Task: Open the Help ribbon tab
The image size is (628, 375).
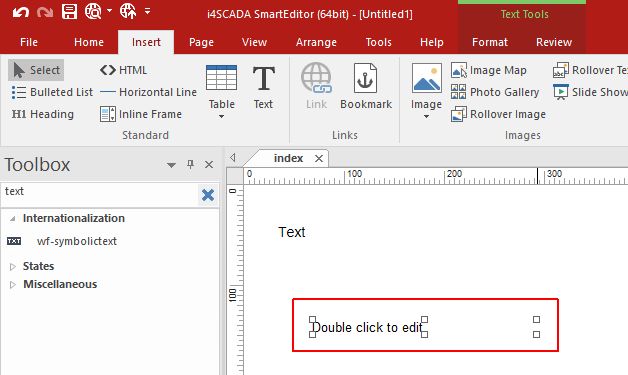Action: coord(432,42)
